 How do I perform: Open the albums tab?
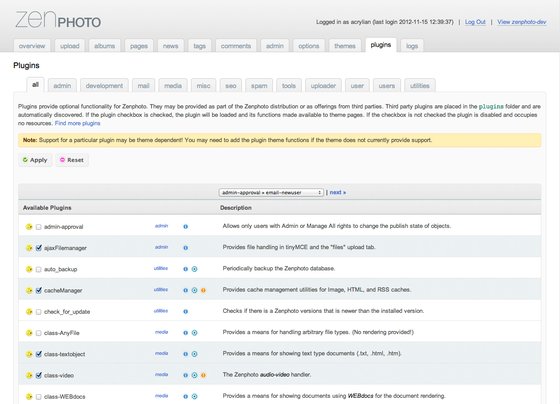pos(104,46)
